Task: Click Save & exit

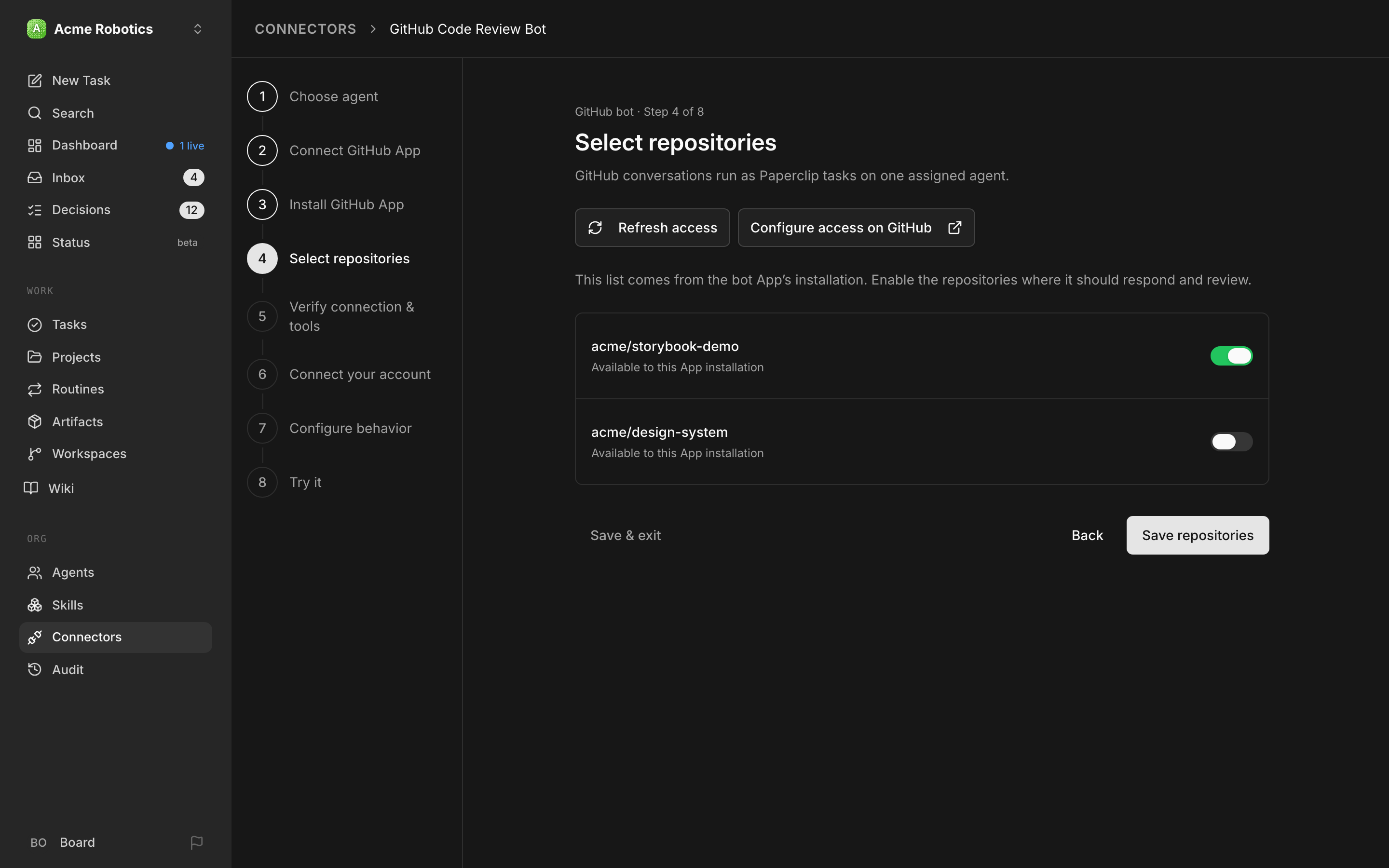Action: coord(625,535)
